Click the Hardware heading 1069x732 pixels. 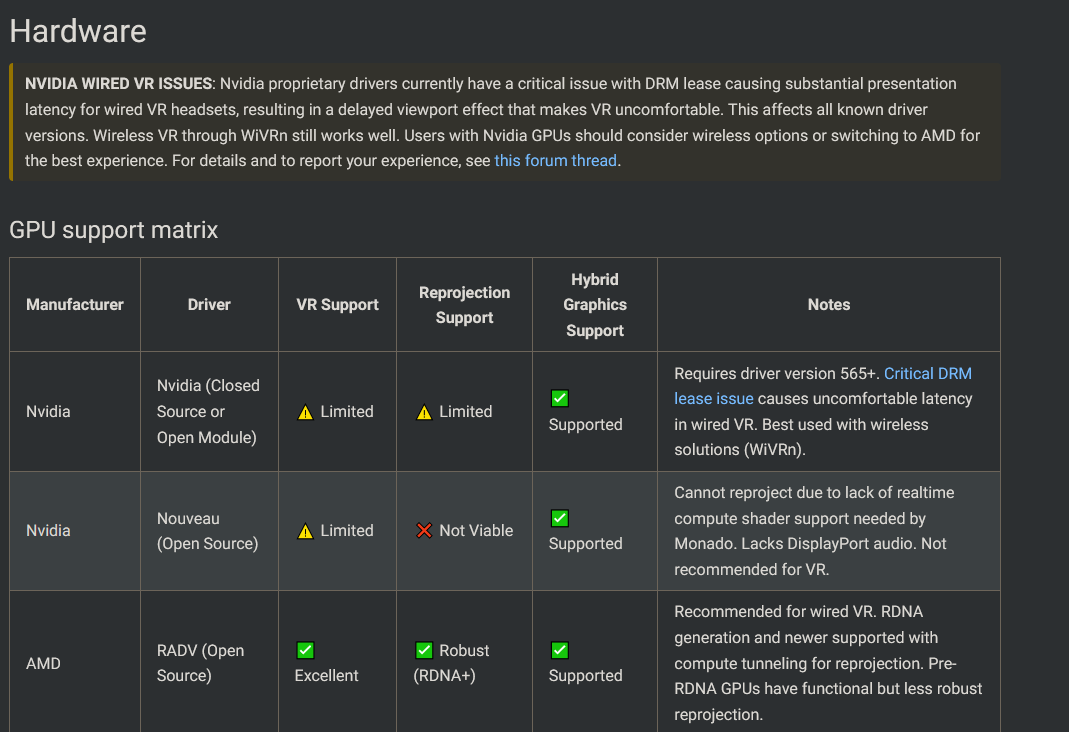78,31
